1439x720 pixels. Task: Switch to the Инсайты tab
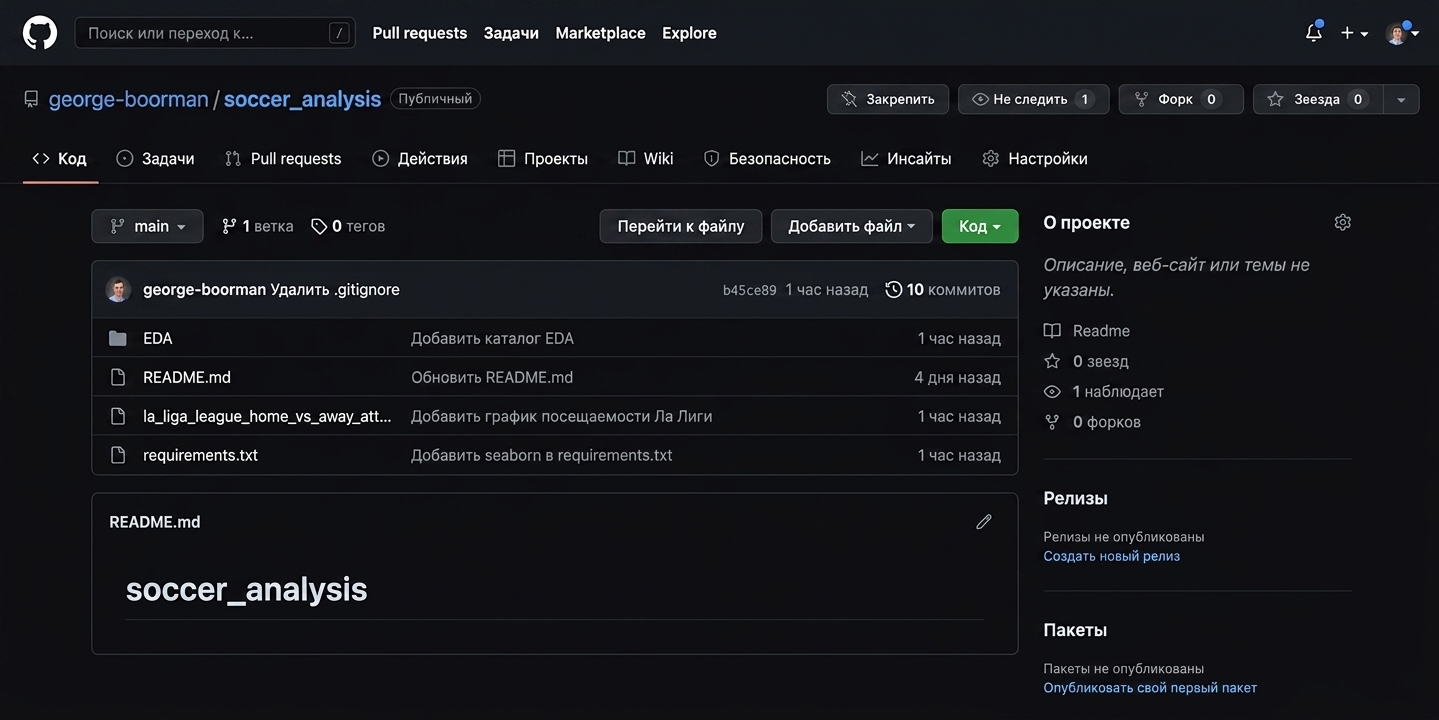coord(906,158)
